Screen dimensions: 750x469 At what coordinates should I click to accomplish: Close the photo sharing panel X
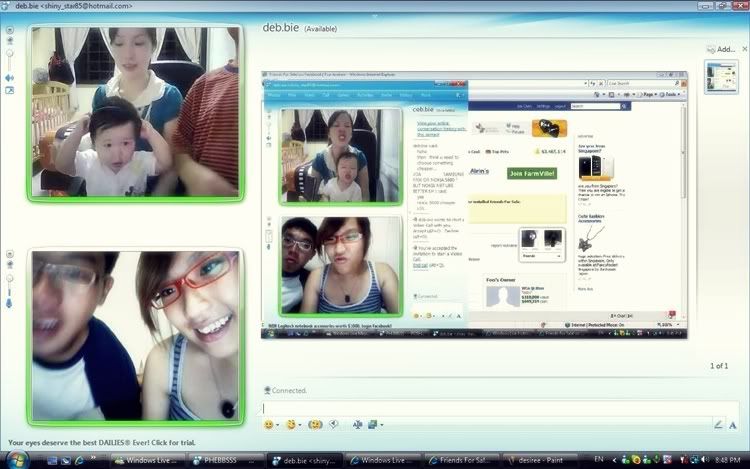[x=745, y=49]
